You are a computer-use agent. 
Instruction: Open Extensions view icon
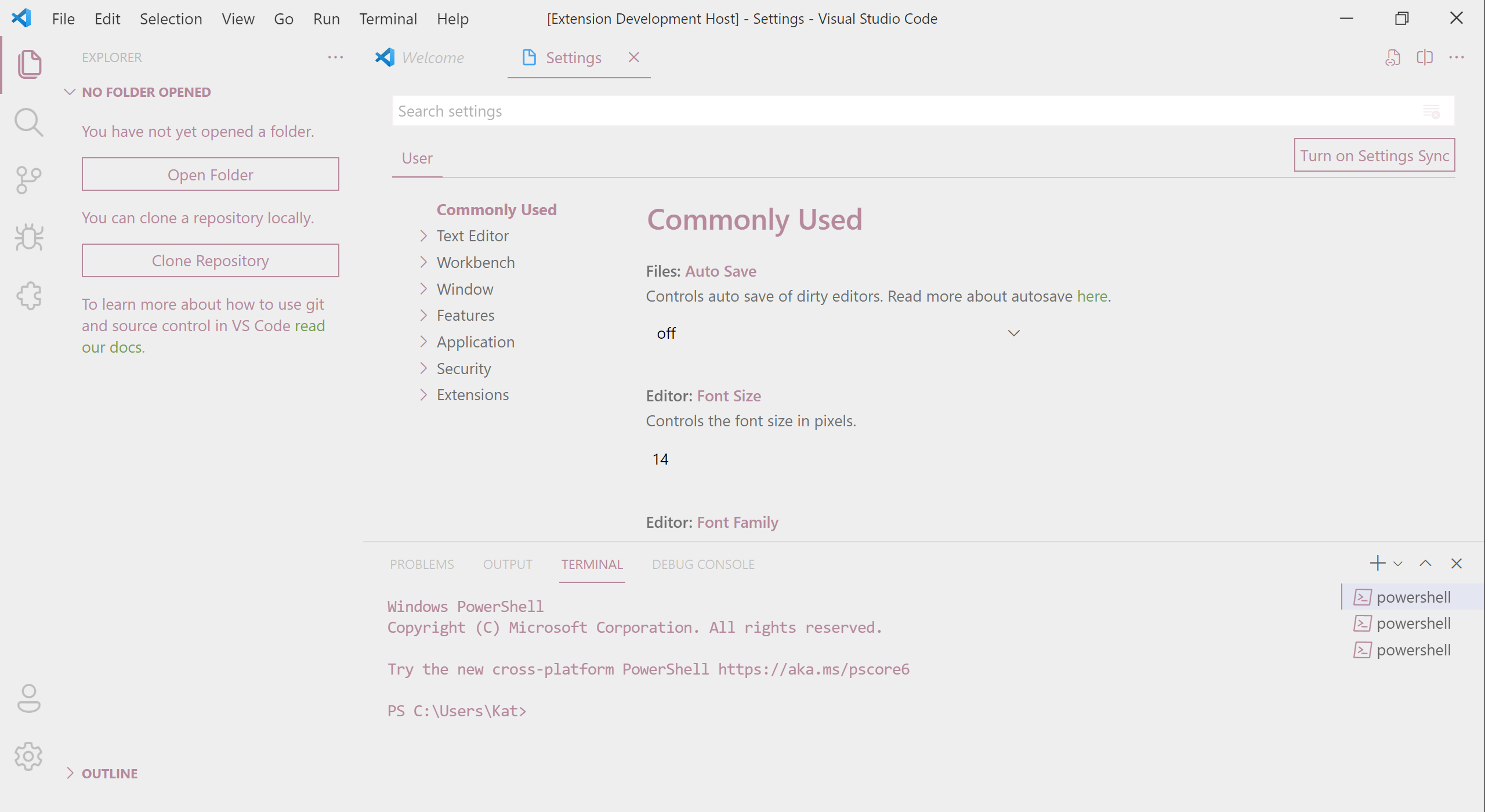28,296
